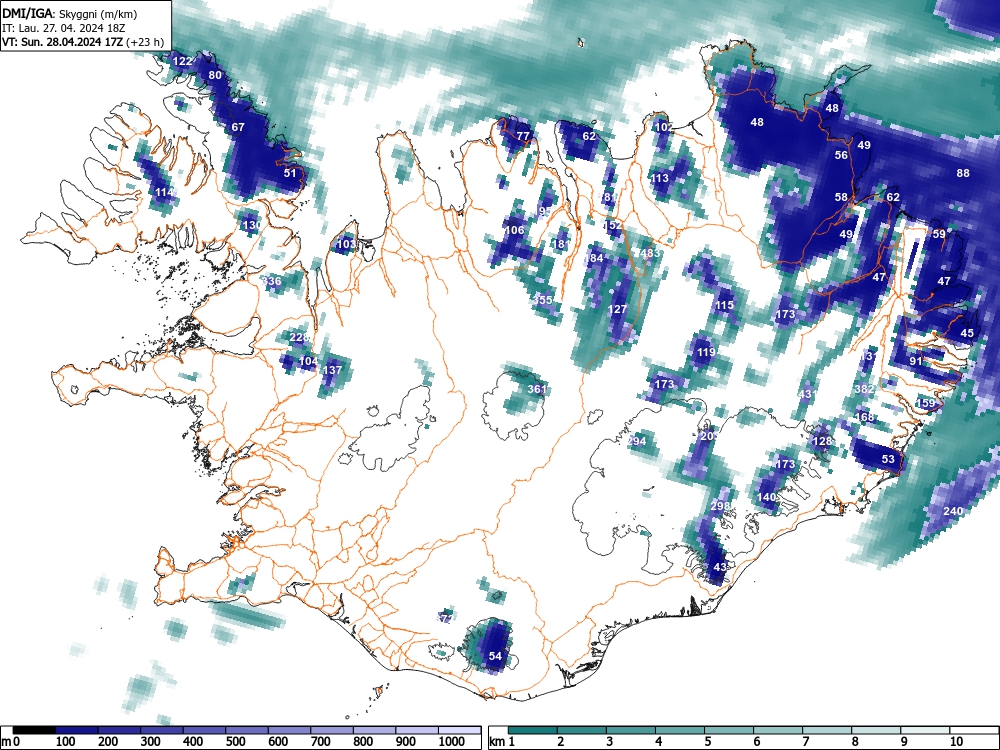The height and width of the screenshot is (750, 1000).
Task: Click the map value 59
Action: click(939, 234)
